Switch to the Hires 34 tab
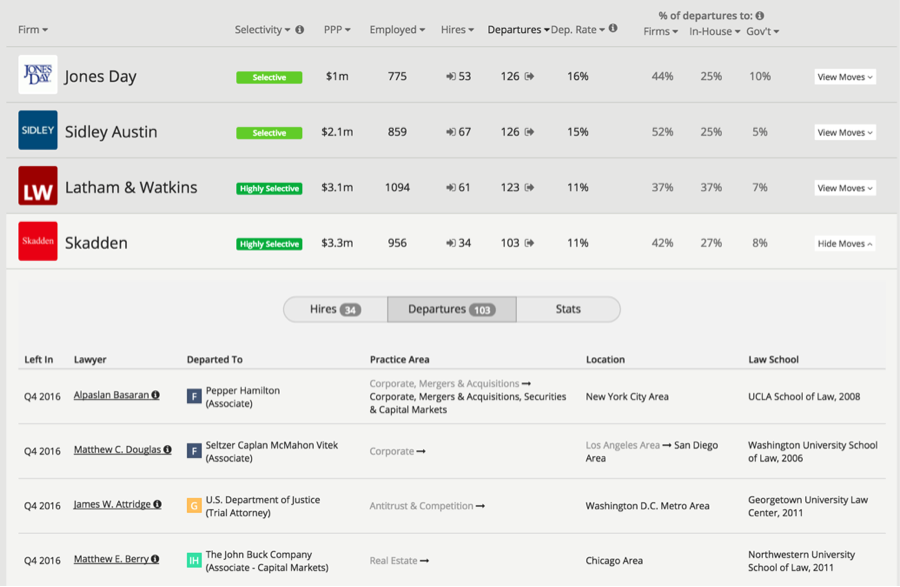This screenshot has width=900, height=587. point(336,309)
